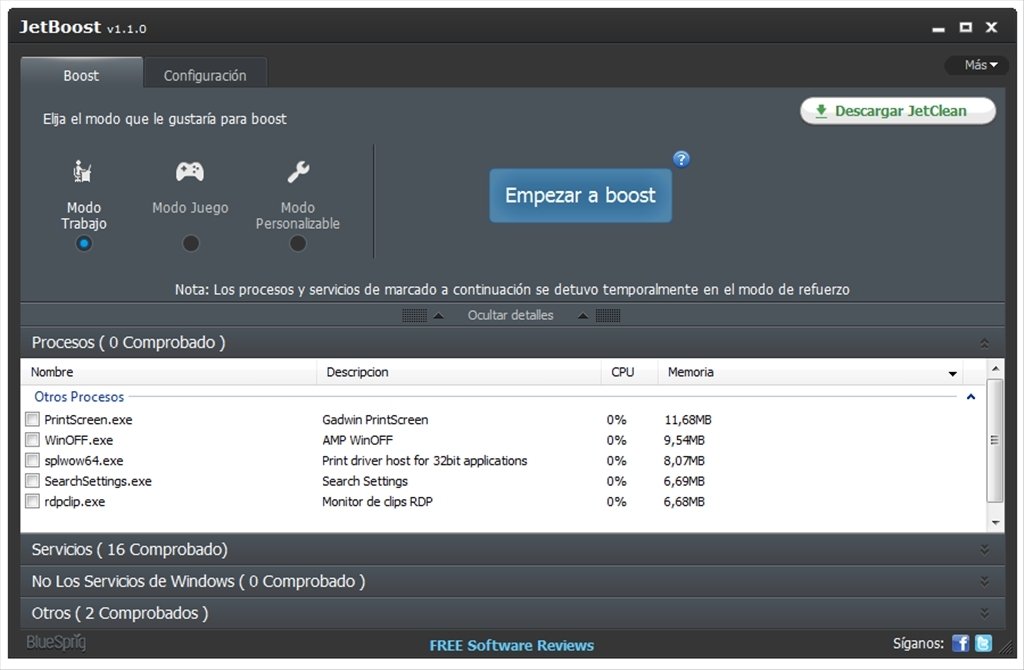Open the Facebook icon next to Síganos

(x=960, y=644)
